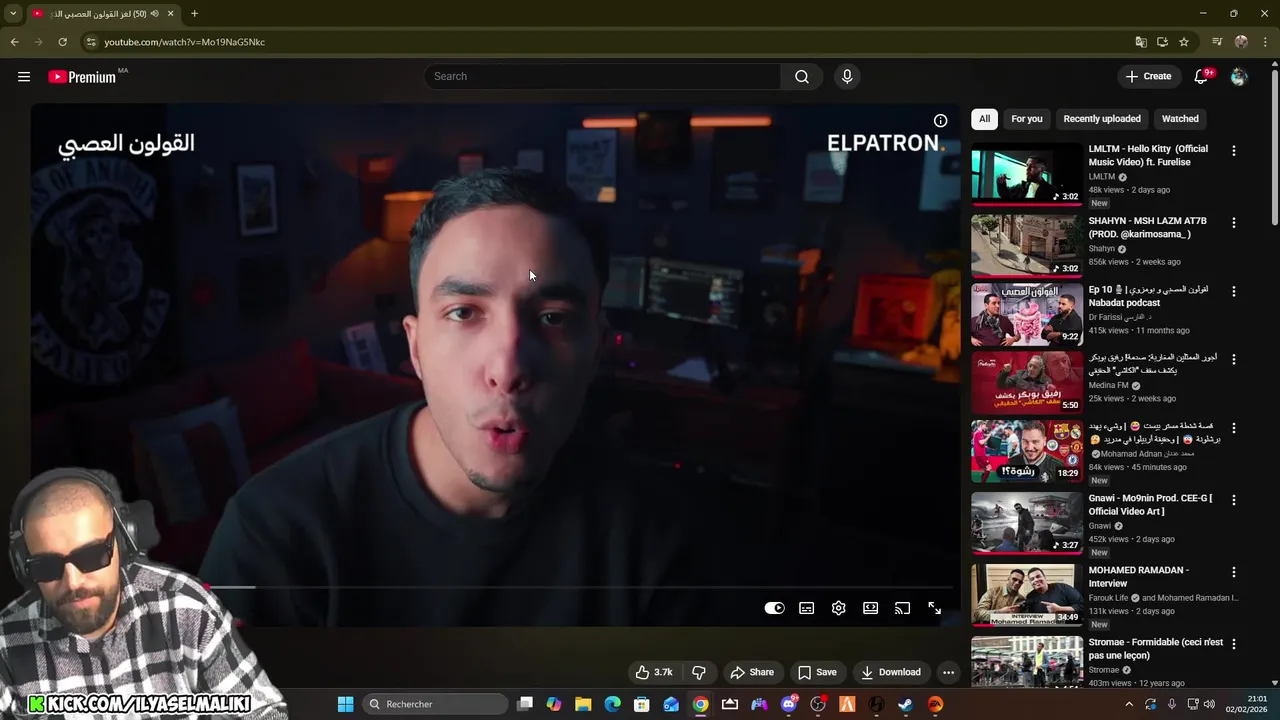Viewport: 1280px width, 720px height.
Task: Show hidden system tray icons
Action: click(1130, 704)
